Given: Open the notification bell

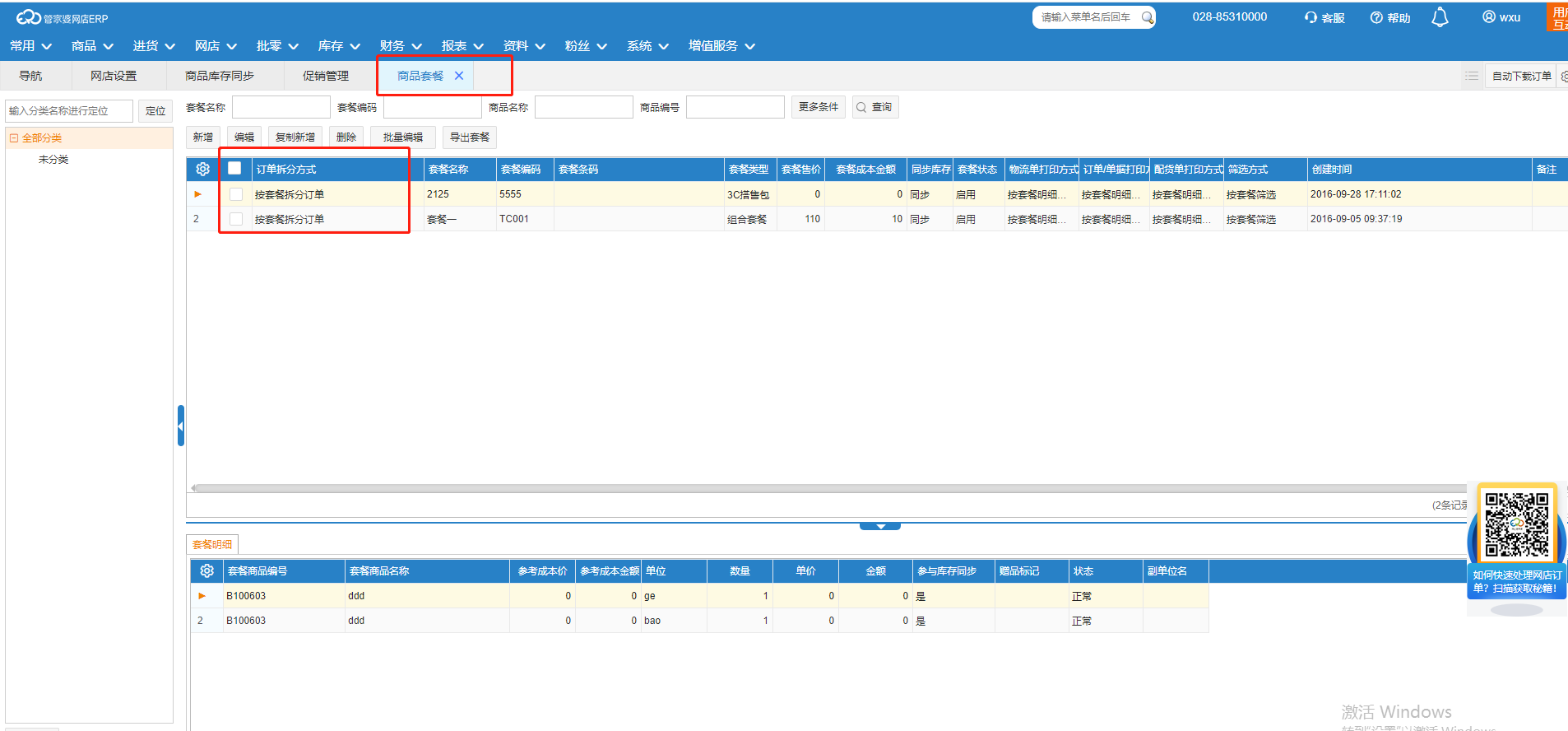Looking at the screenshot, I should pyautogui.click(x=1440, y=17).
